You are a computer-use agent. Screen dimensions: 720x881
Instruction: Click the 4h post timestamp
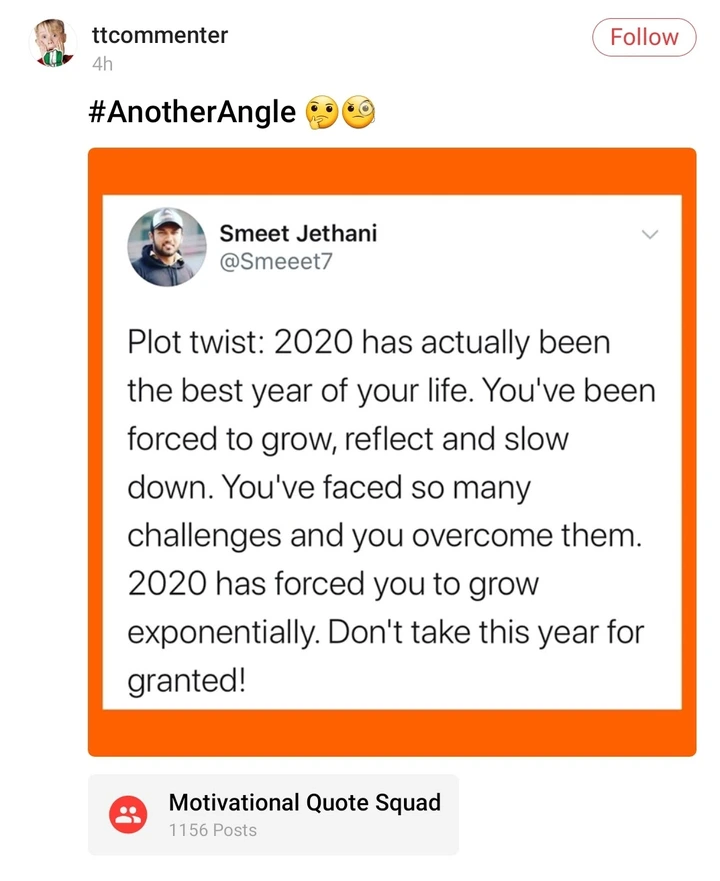point(102,64)
